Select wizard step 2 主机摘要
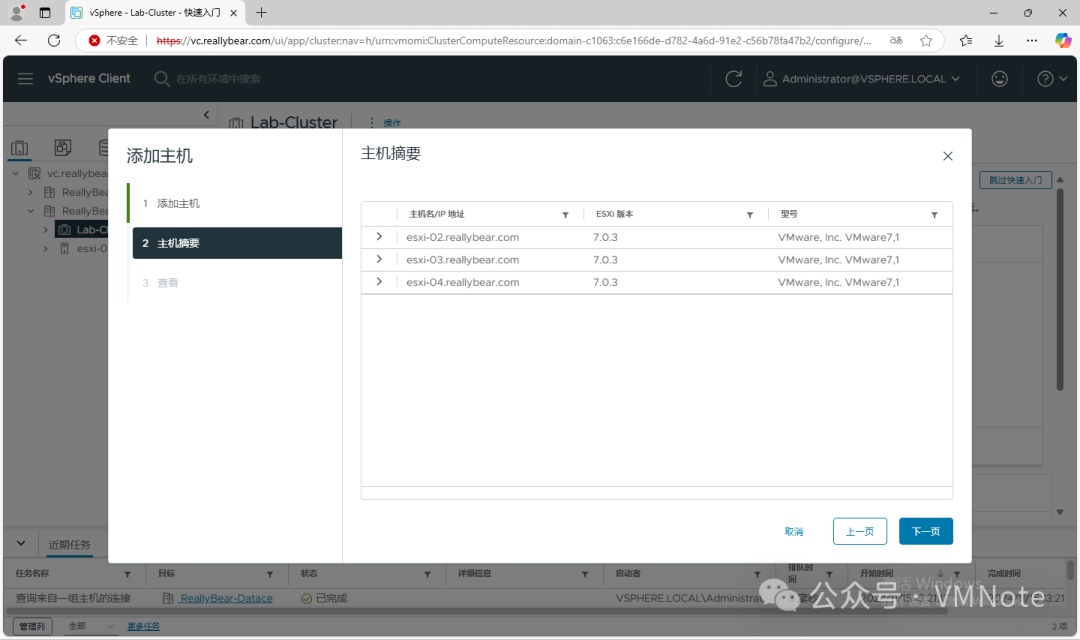 (237, 243)
